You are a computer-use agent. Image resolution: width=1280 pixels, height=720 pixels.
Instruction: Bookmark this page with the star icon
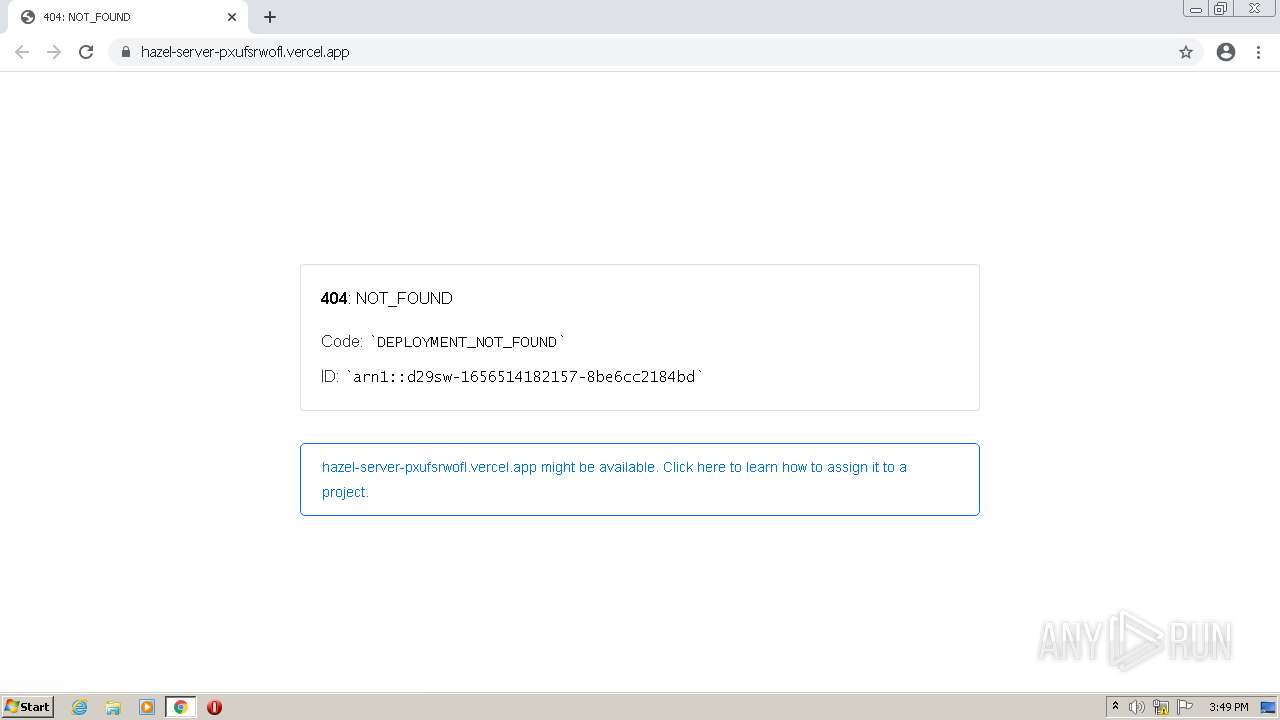coord(1186,52)
